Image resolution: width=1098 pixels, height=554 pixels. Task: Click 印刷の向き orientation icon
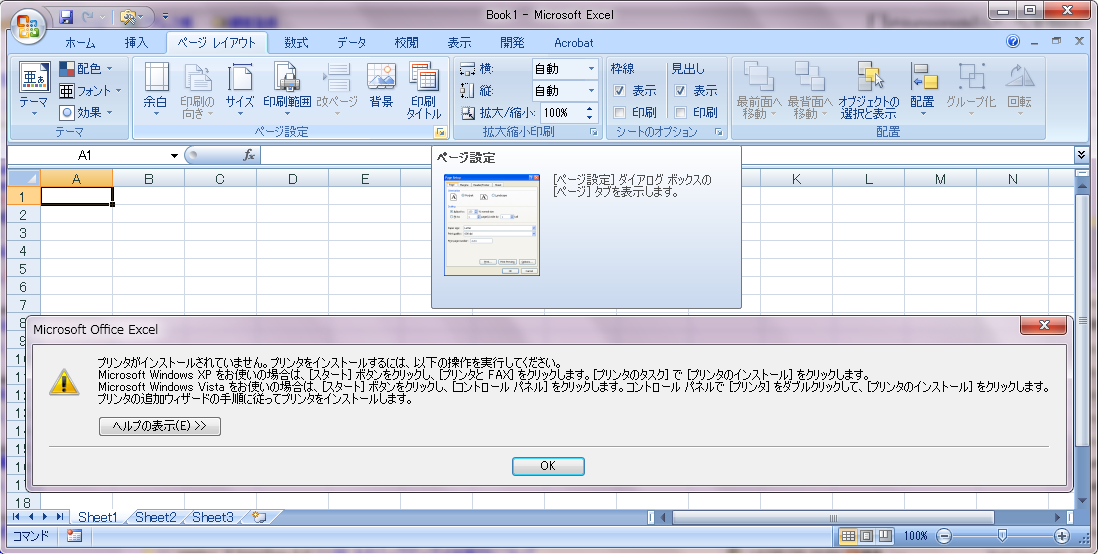click(197, 90)
